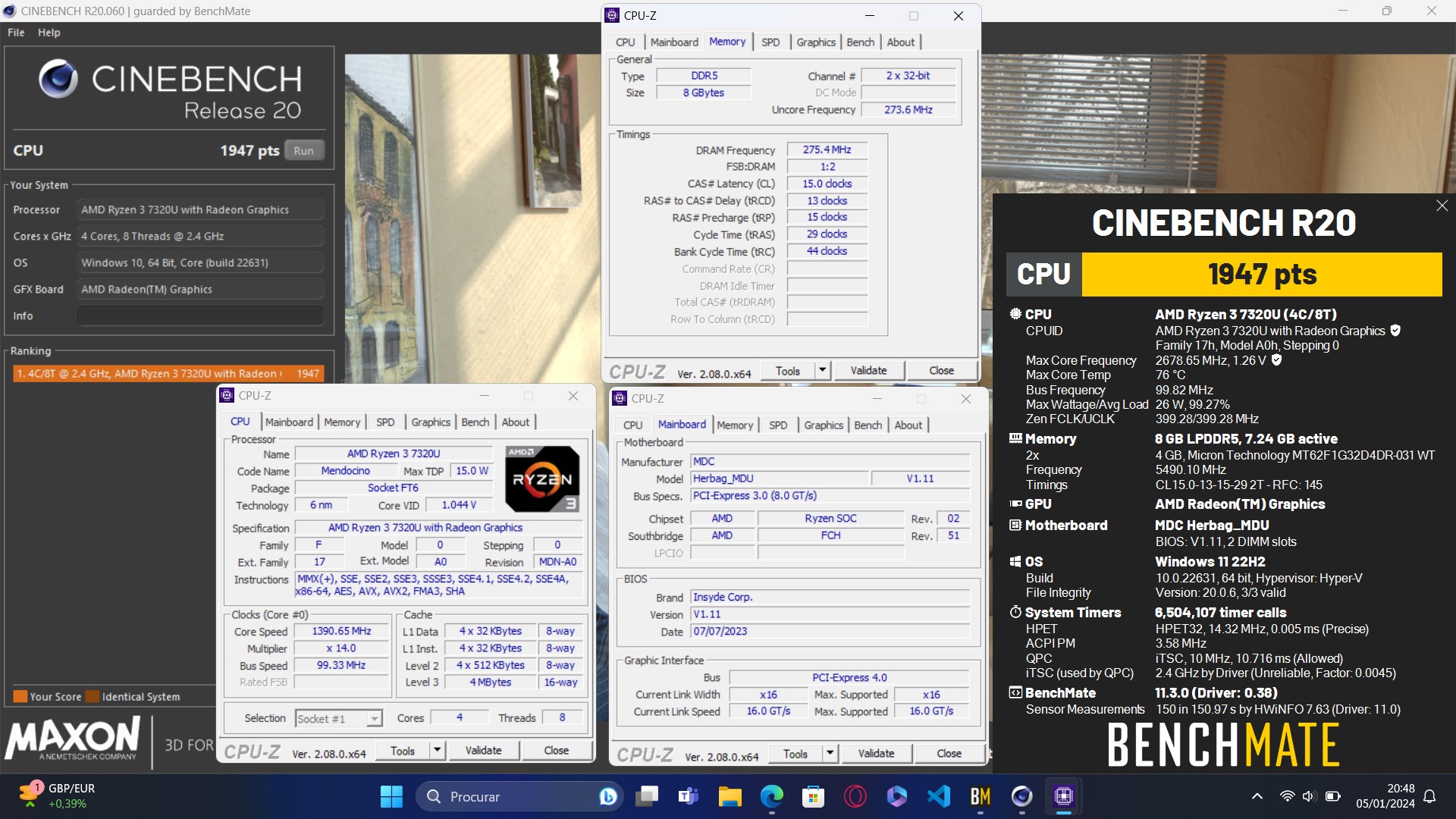Image resolution: width=1456 pixels, height=819 pixels.
Task: Click the Uncore Frequency value 273.6 MHz
Action: pyautogui.click(x=908, y=109)
